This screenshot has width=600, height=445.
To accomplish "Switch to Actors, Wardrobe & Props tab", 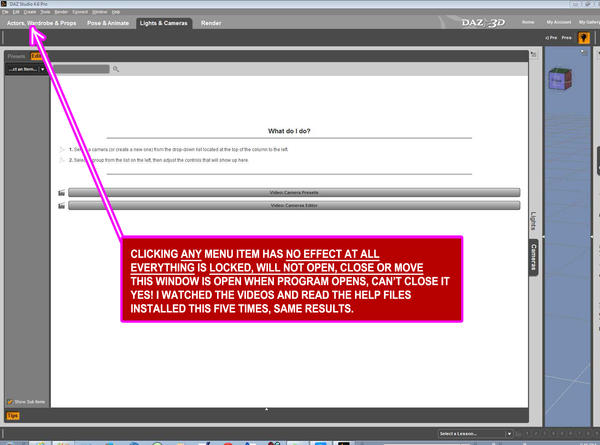I will [41, 23].
